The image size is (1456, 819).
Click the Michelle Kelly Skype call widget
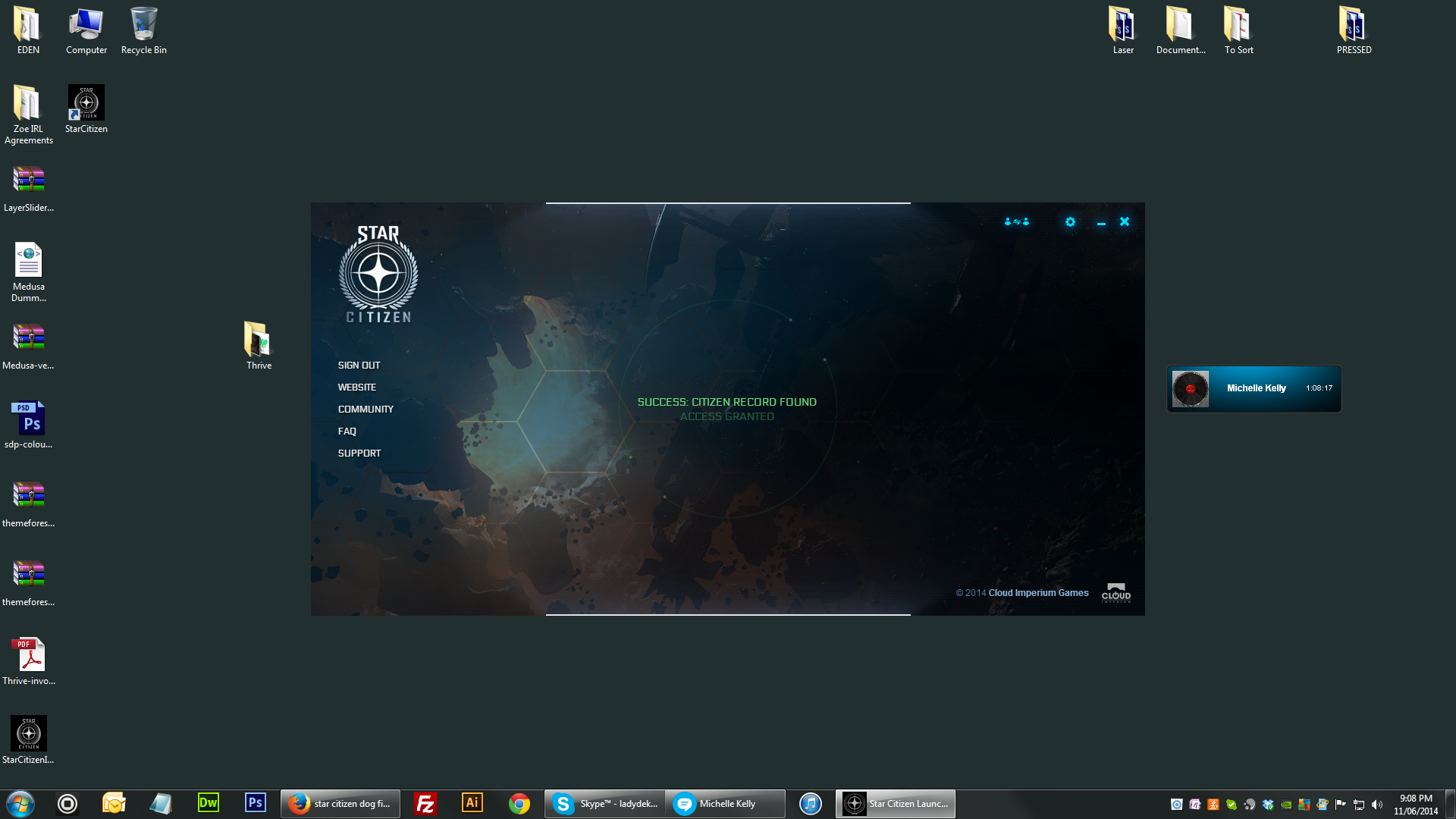click(1254, 389)
